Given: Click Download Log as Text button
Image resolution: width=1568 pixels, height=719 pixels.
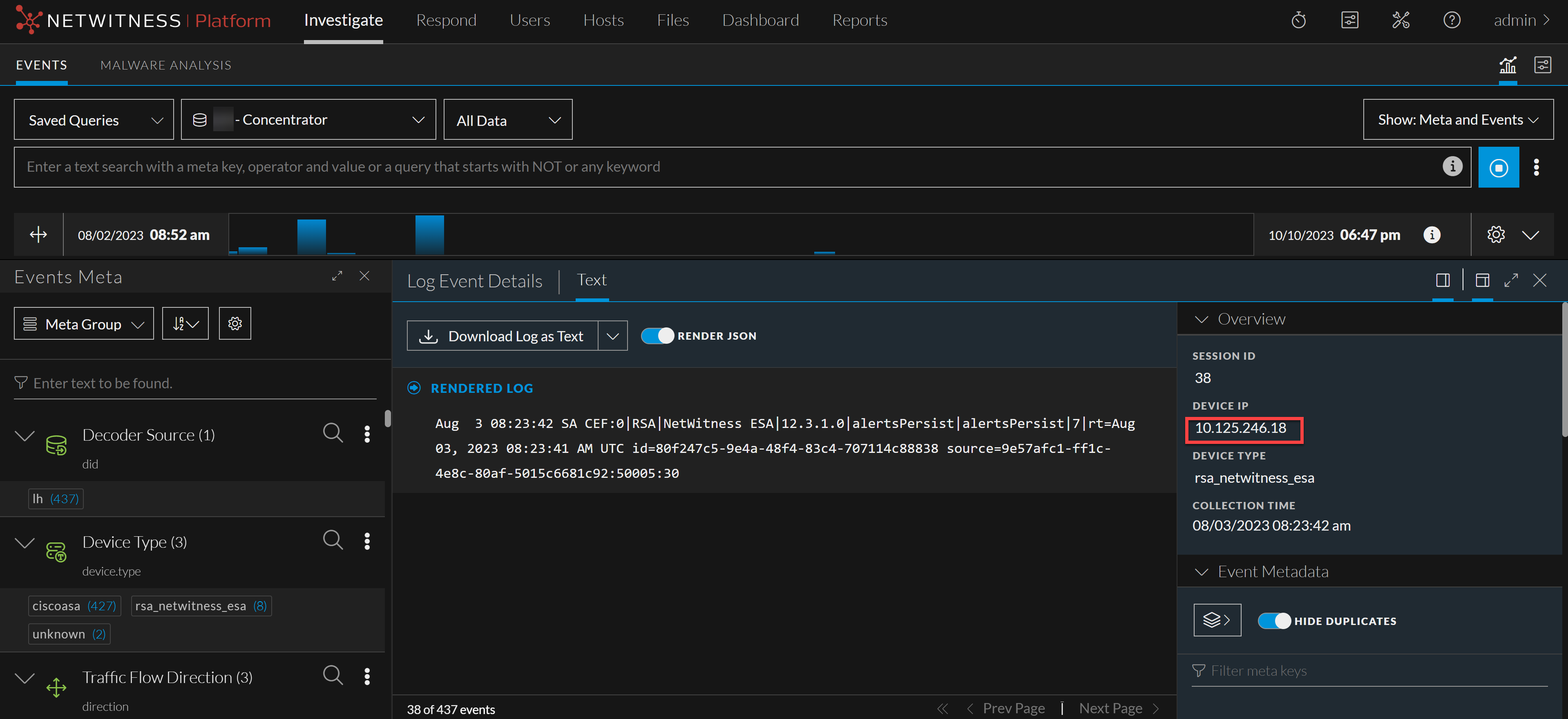Looking at the screenshot, I should click(503, 336).
